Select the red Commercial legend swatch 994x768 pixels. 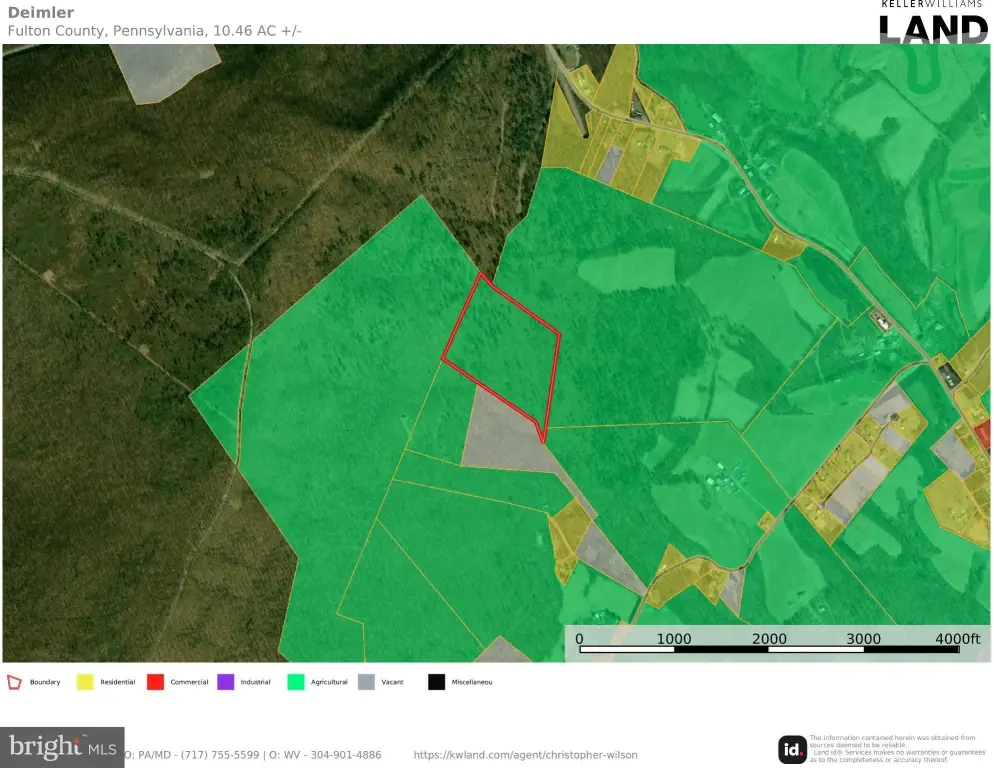point(155,682)
